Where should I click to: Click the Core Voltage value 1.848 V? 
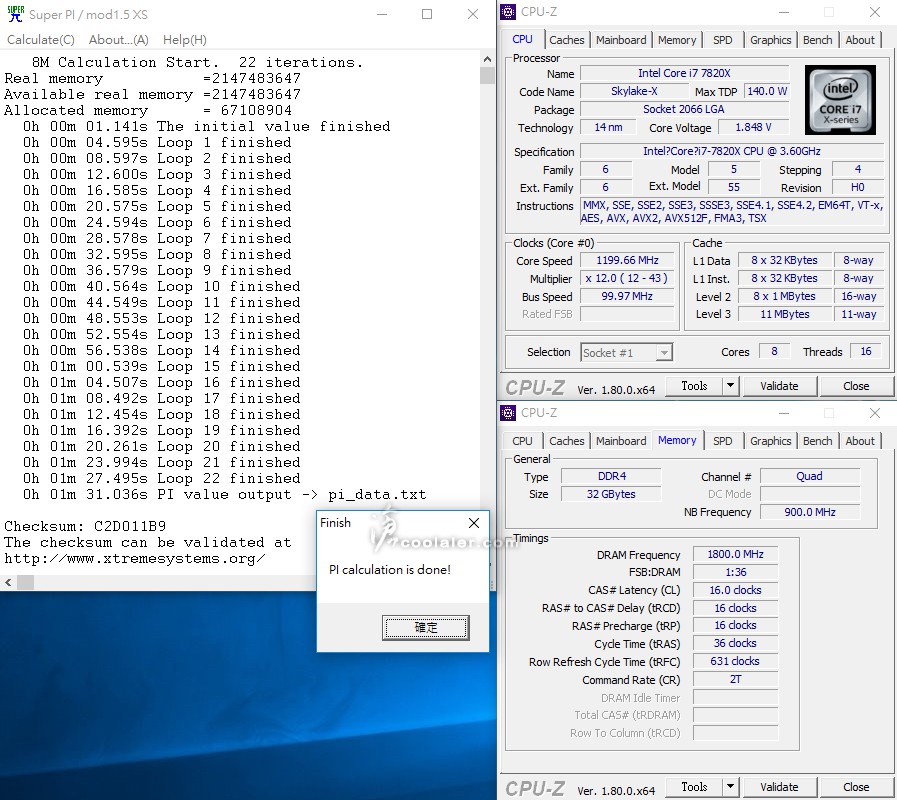(x=753, y=127)
